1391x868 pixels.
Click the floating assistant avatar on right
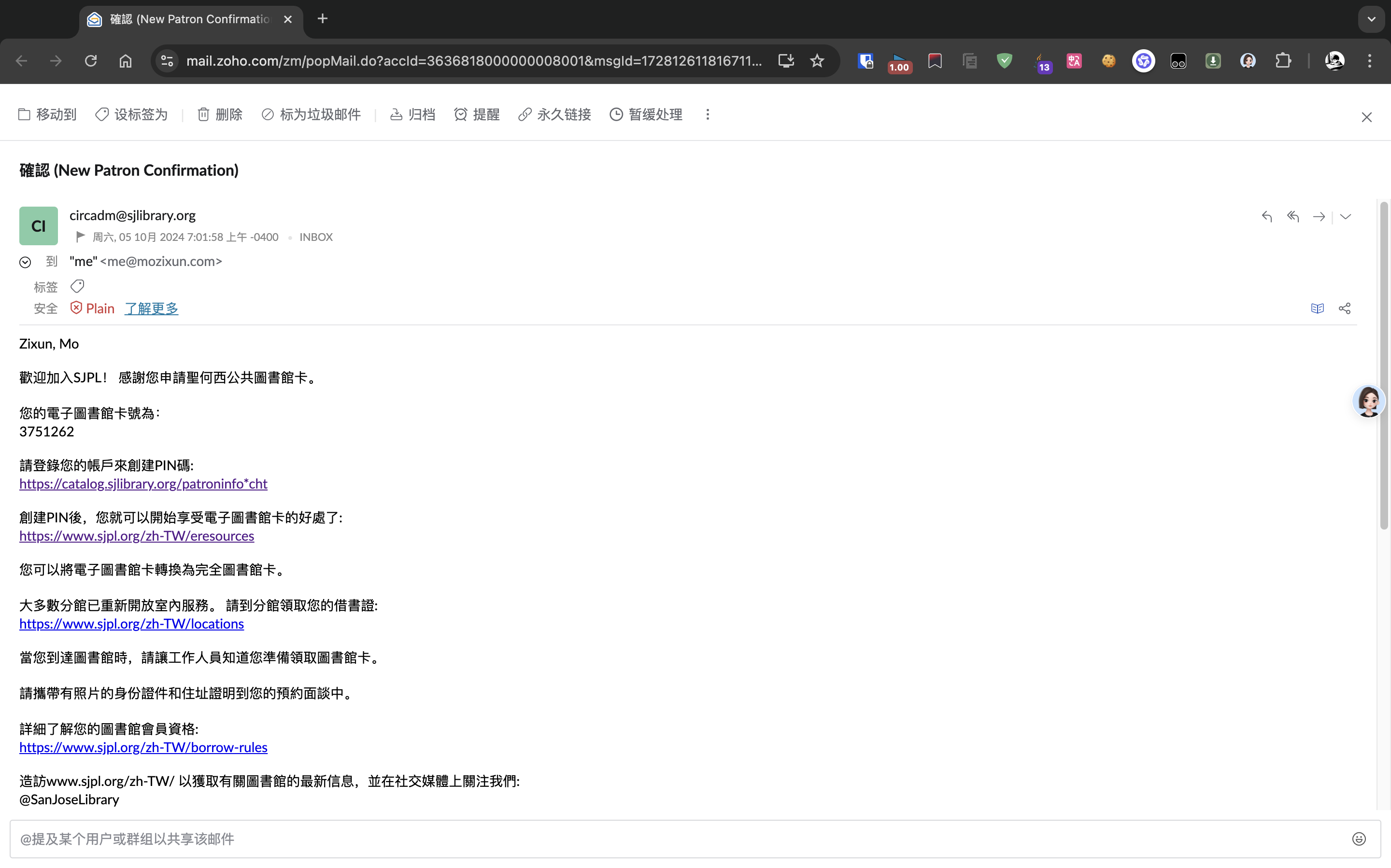click(1369, 401)
